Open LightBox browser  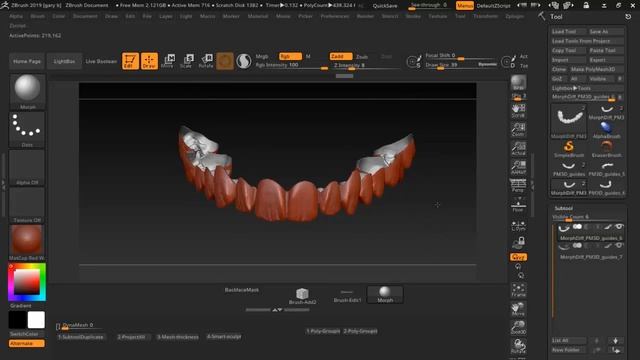[64, 61]
